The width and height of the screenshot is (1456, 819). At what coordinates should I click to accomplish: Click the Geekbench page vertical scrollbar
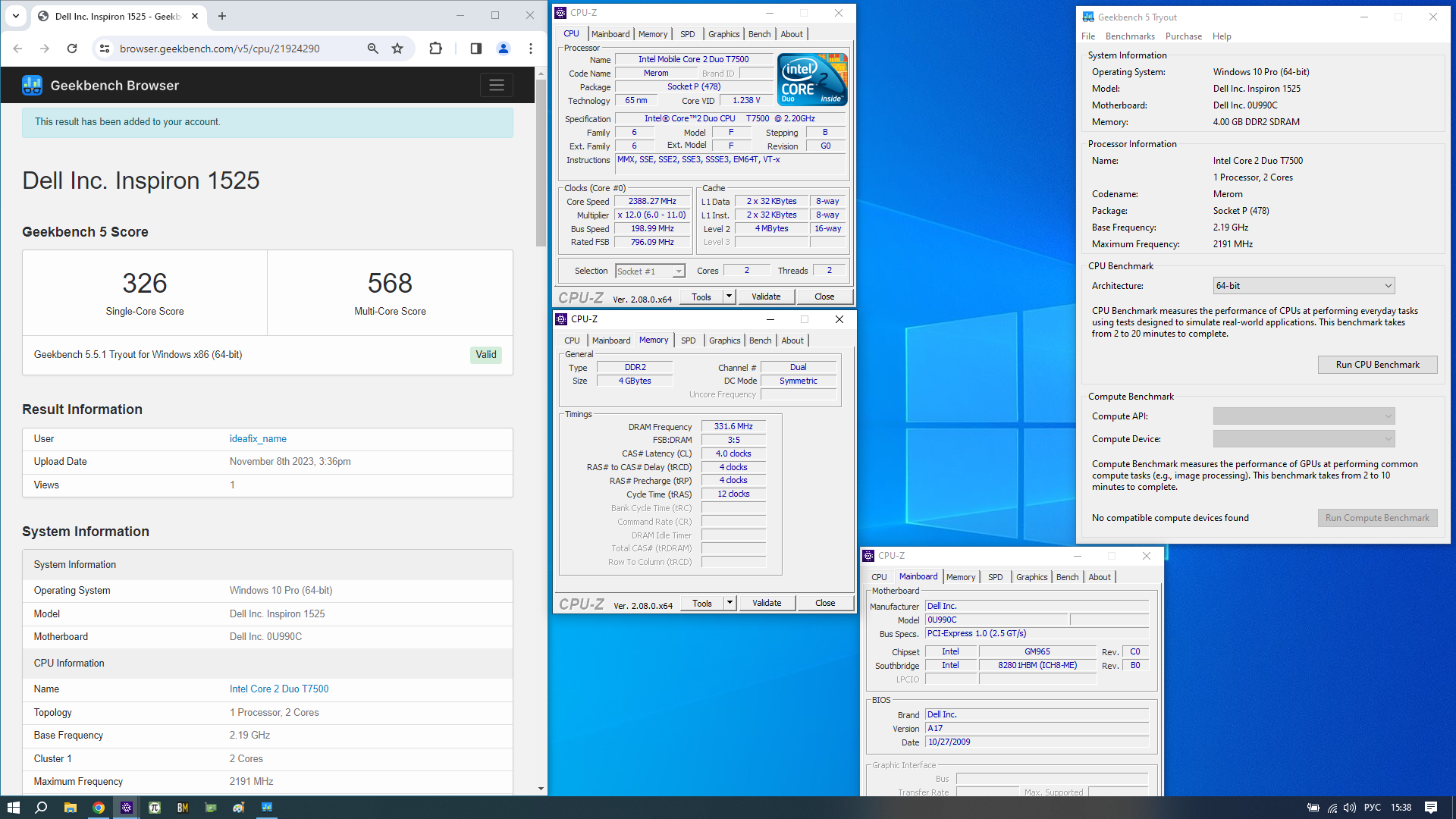tap(541, 162)
